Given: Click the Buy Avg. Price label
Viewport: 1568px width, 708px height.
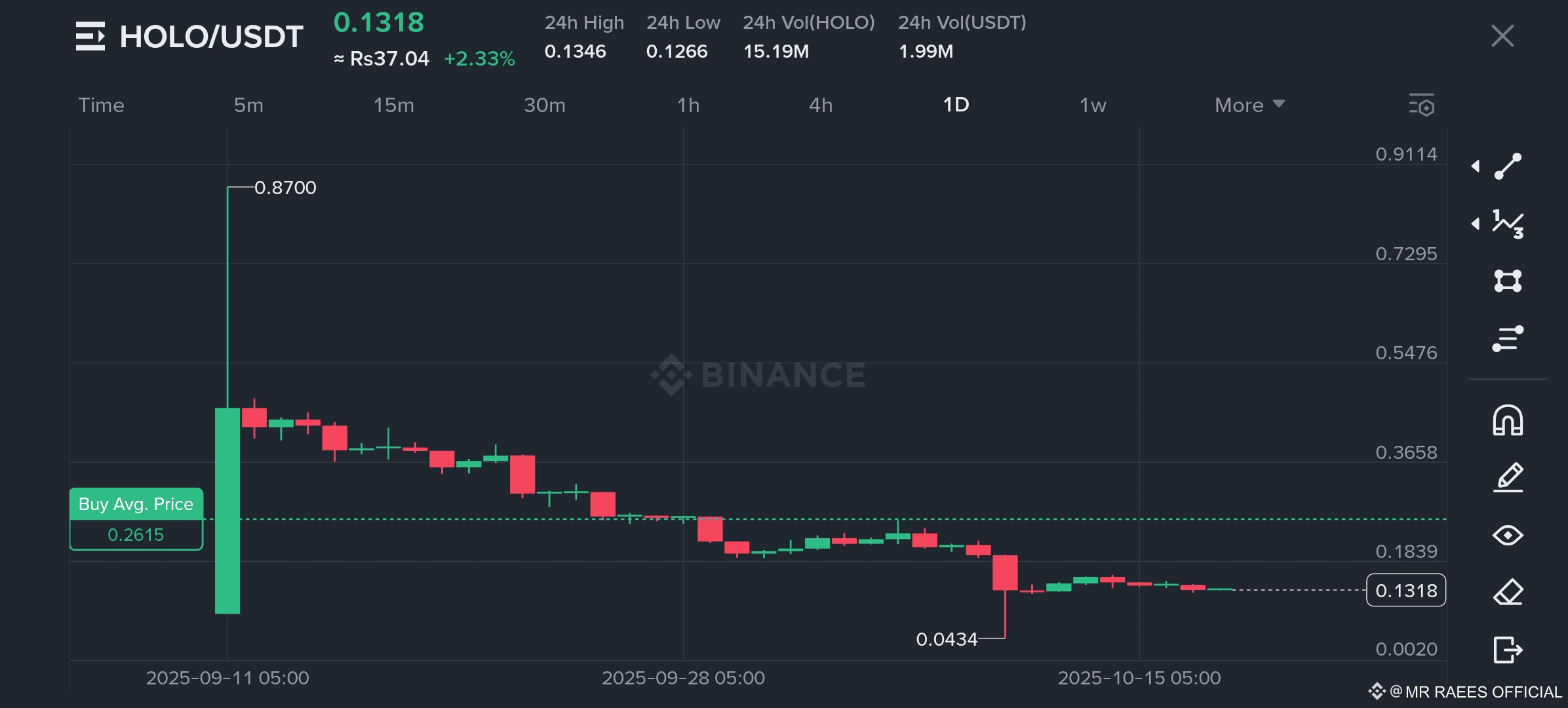Looking at the screenshot, I should (x=136, y=504).
